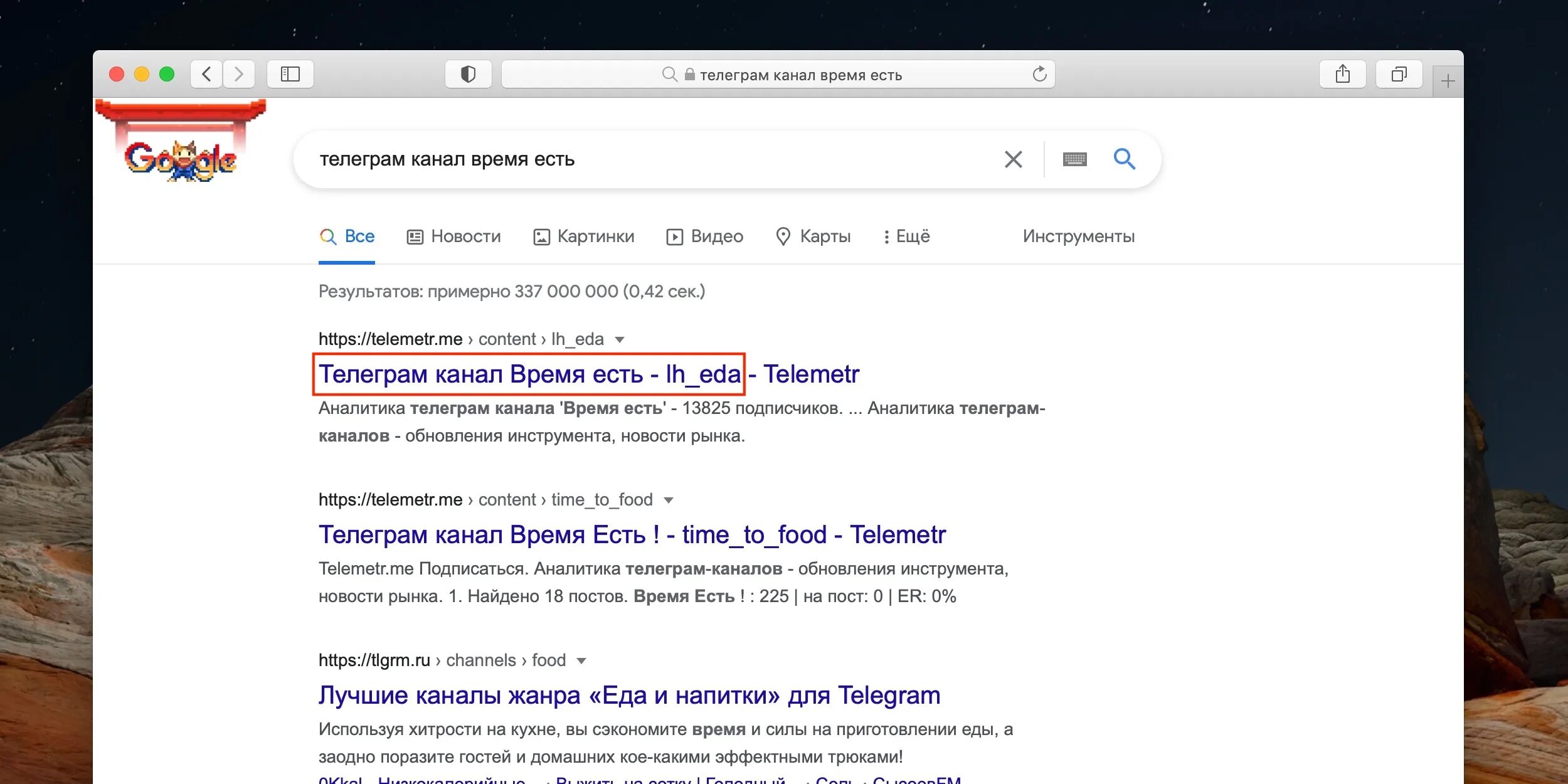
Task: Expand options arrow for time_to_food result
Action: pyautogui.click(x=669, y=501)
